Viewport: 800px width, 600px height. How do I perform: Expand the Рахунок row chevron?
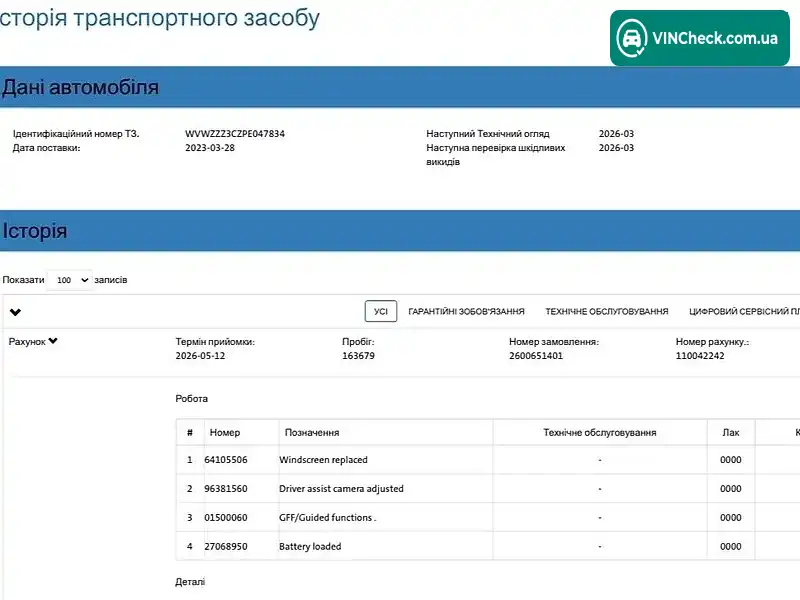[x=53, y=341]
